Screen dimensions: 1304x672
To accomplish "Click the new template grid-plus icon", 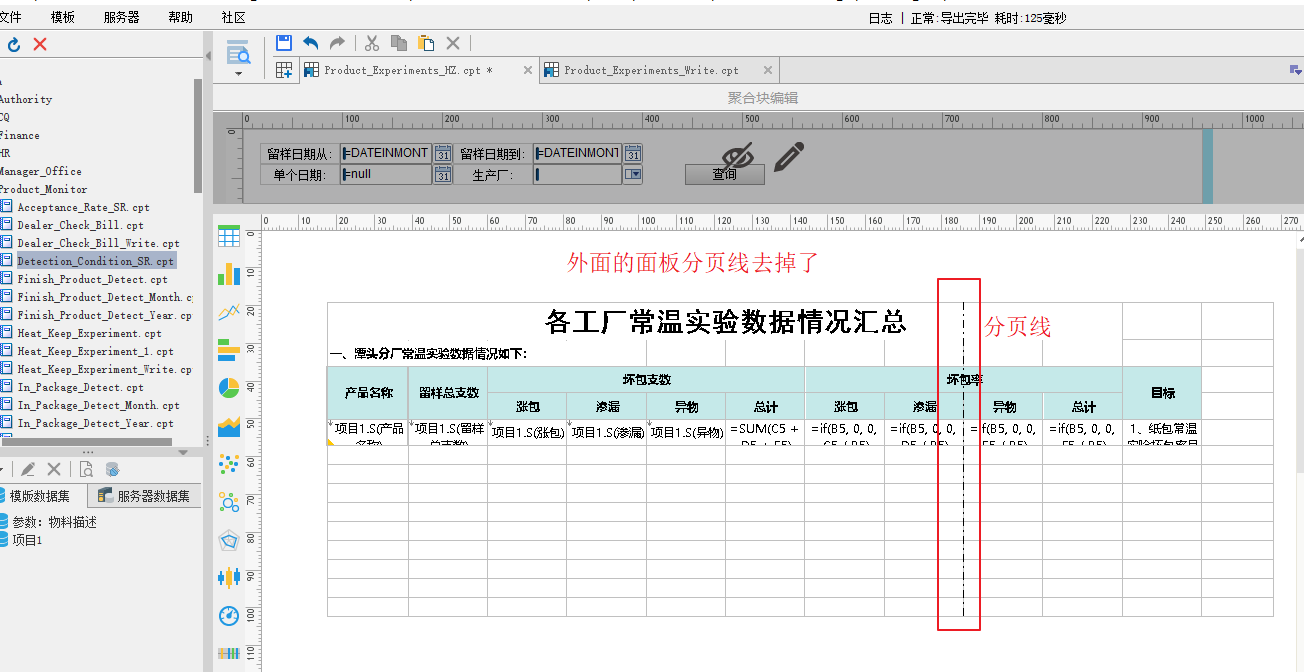I will coord(284,70).
